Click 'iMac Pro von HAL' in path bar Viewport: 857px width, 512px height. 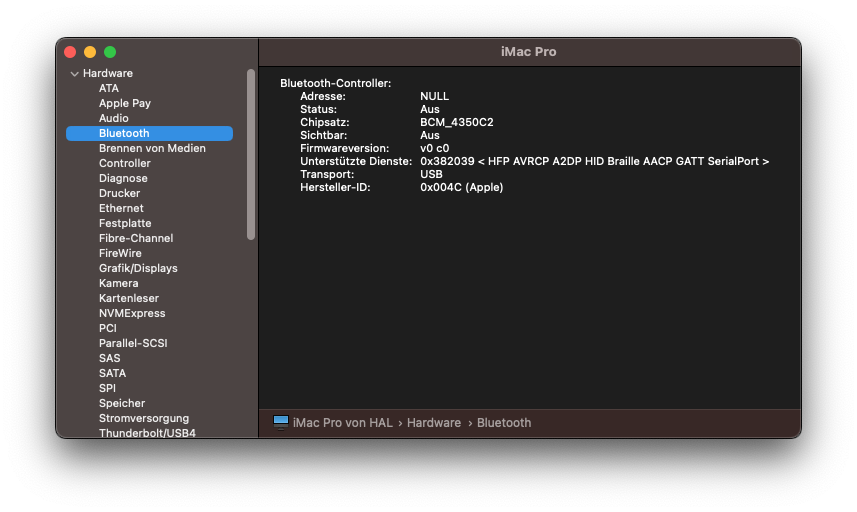click(343, 423)
